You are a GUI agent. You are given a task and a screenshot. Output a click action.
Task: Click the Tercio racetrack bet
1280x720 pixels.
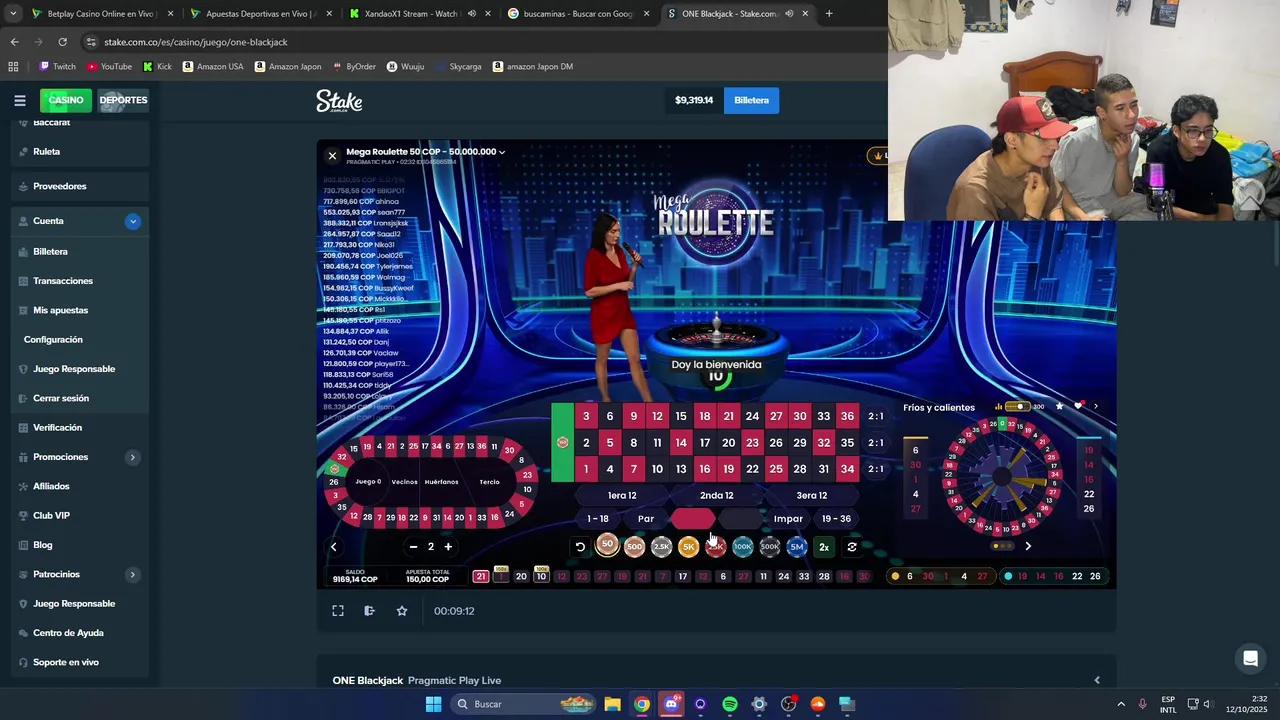tap(489, 482)
